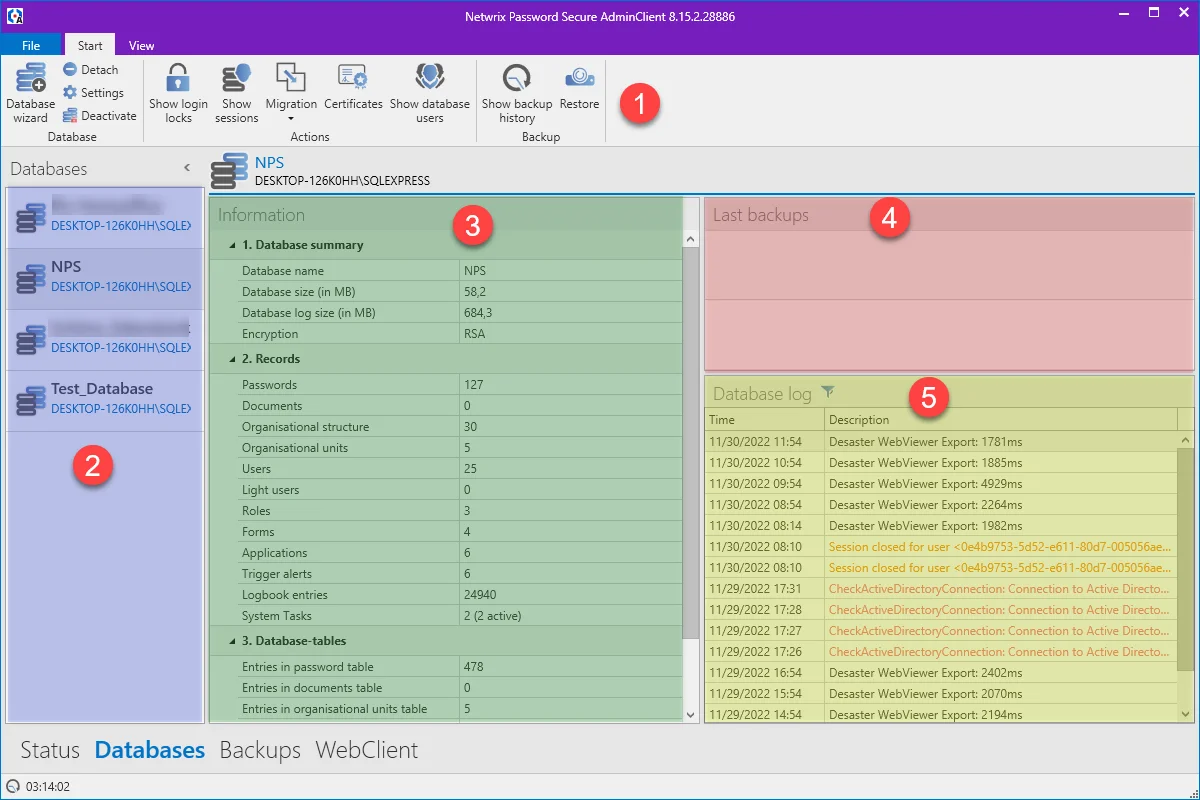Click the Restore backup icon
This screenshot has height=800, width=1200.
coord(579,87)
